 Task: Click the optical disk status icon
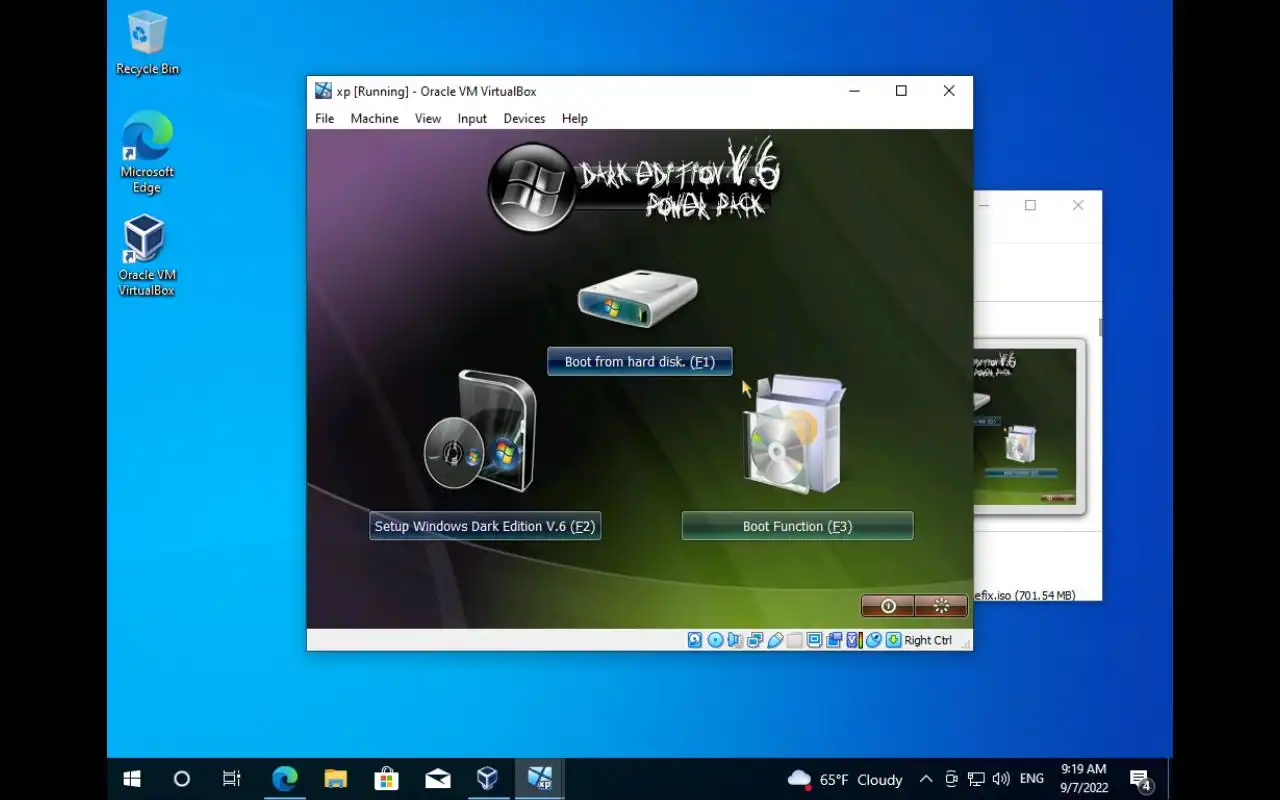click(716, 640)
